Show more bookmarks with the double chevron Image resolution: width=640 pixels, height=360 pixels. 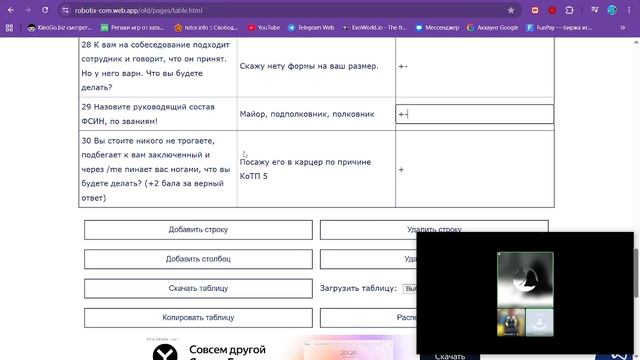622,28
